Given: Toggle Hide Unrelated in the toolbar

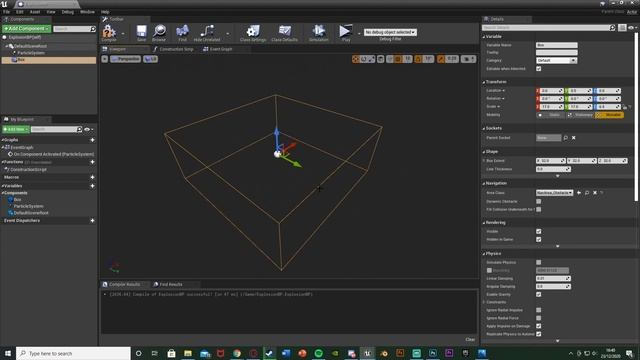Looking at the screenshot, I should point(207,32).
